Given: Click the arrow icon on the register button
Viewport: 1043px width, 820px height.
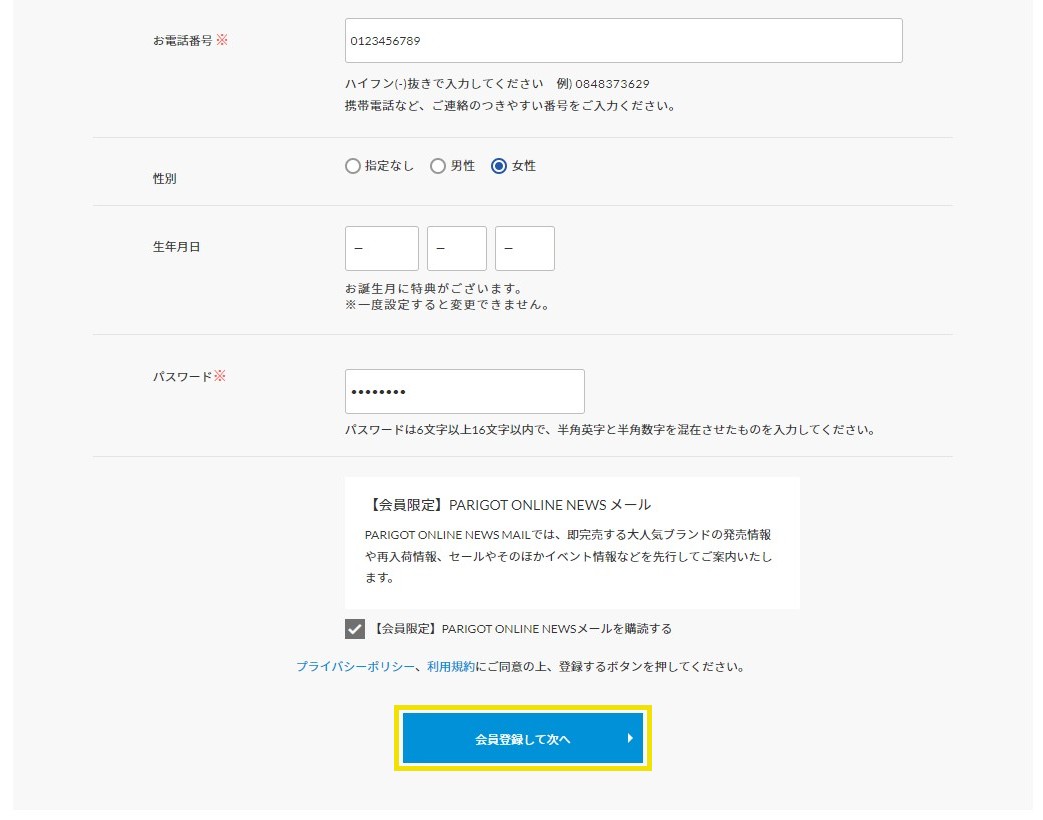Looking at the screenshot, I should pos(630,739).
